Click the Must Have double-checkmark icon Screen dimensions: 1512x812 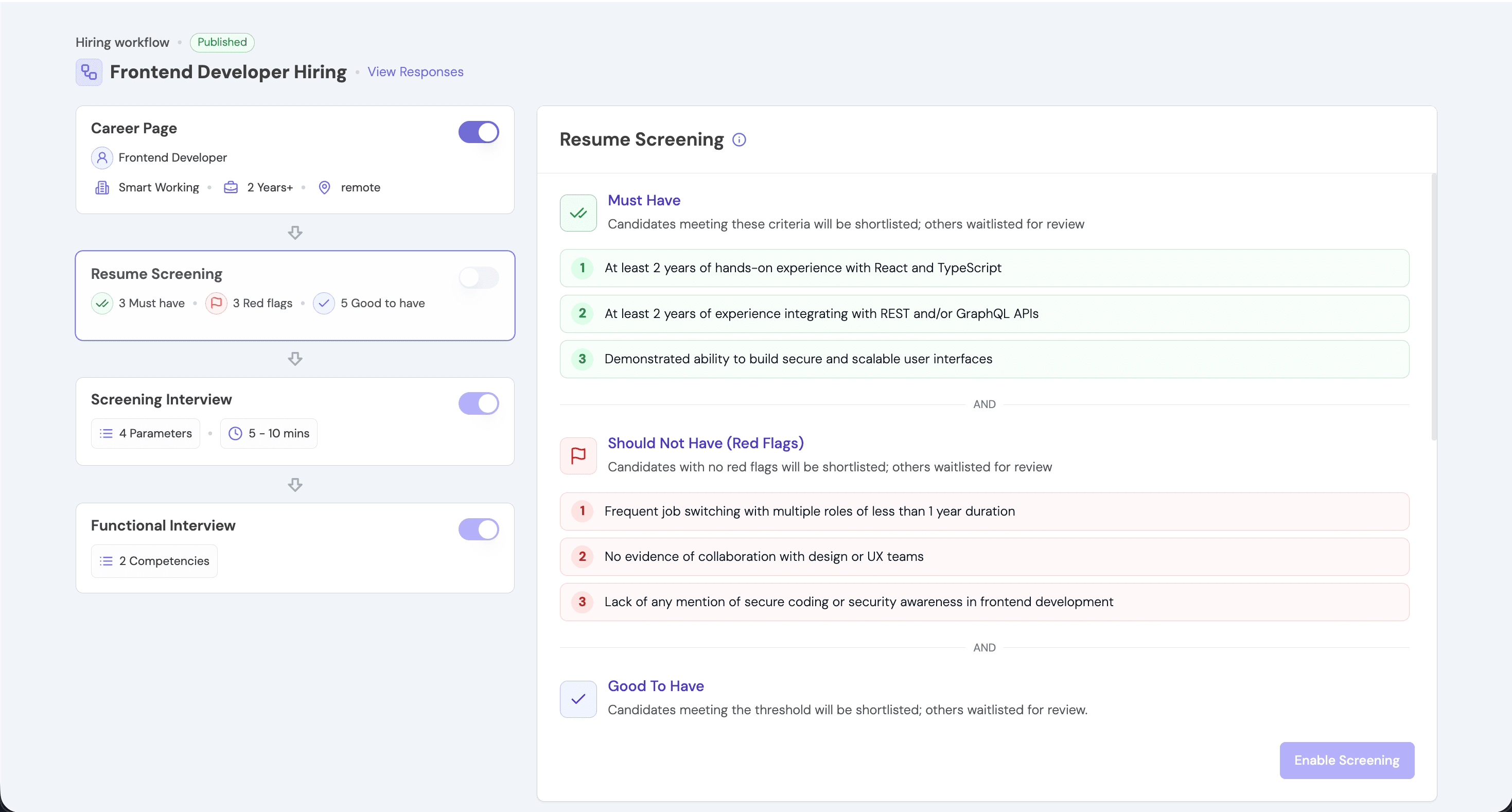[577, 213]
